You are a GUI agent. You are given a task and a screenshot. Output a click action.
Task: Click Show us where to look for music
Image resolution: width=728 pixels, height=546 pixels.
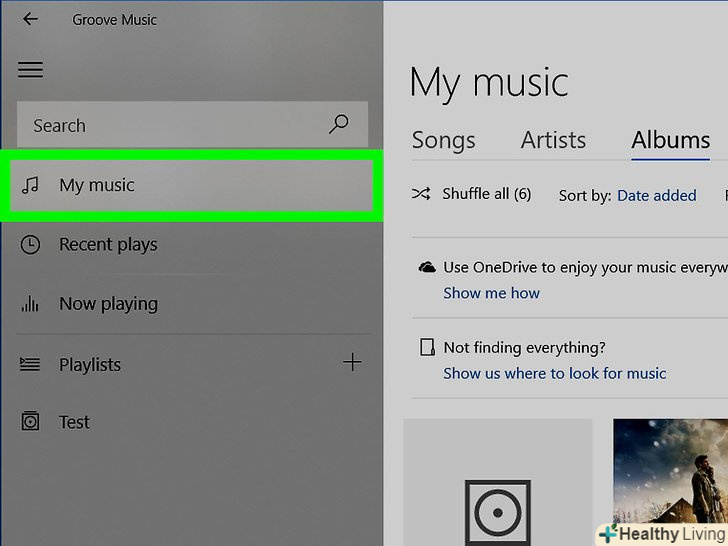[554, 373]
